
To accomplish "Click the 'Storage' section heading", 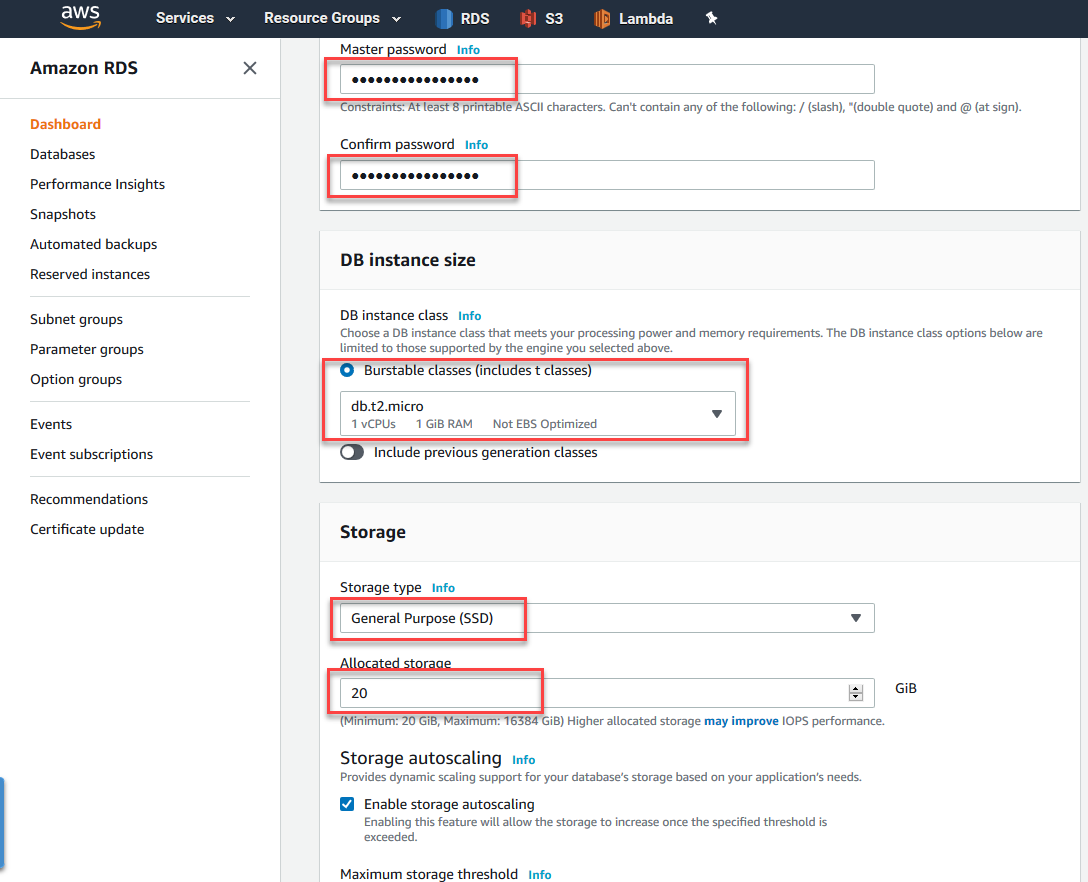I will tap(373, 532).
